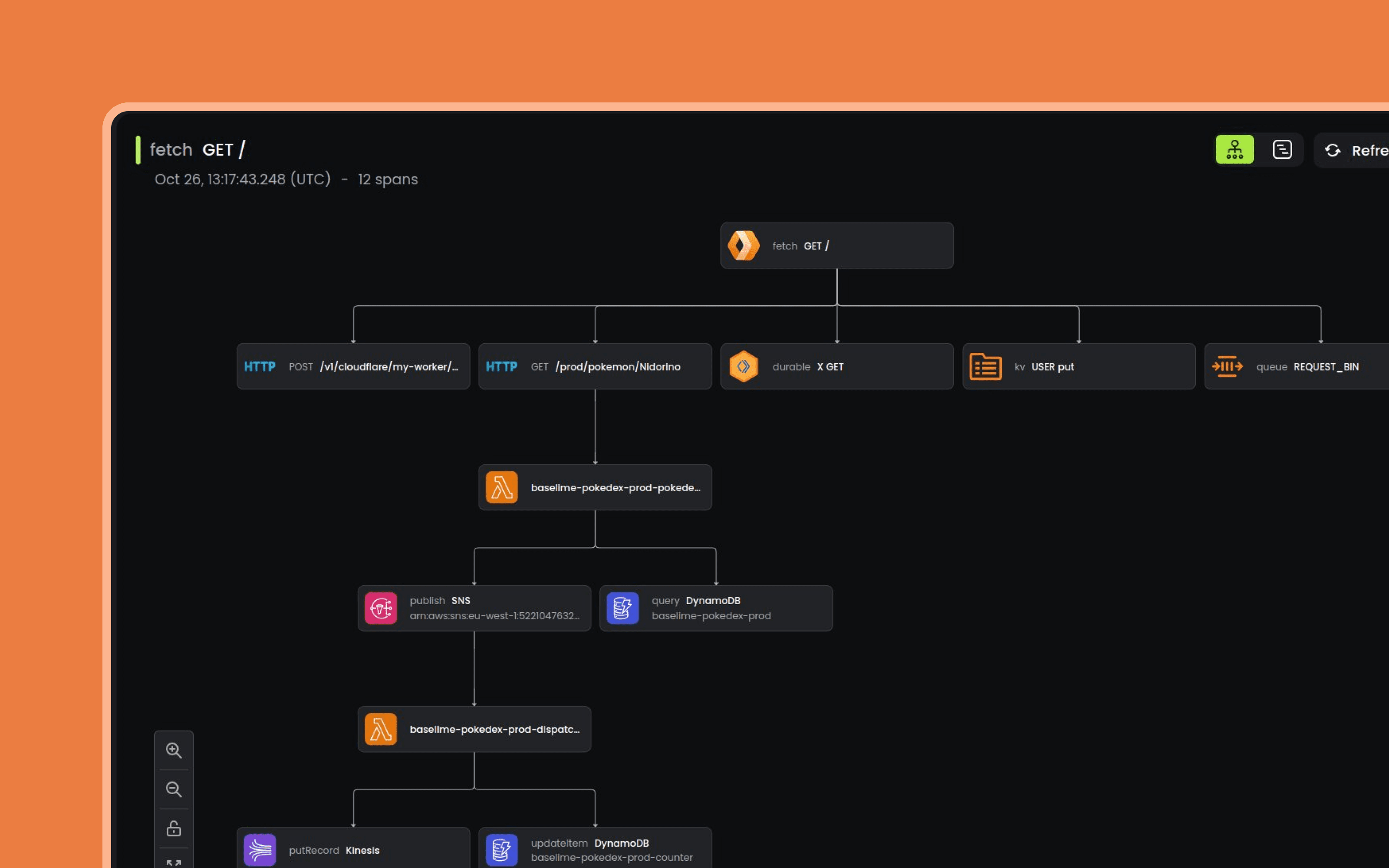Screen dimensions: 1389x868
Task: Click the HTTP badge on Nidorino GET node
Action: [501, 366]
